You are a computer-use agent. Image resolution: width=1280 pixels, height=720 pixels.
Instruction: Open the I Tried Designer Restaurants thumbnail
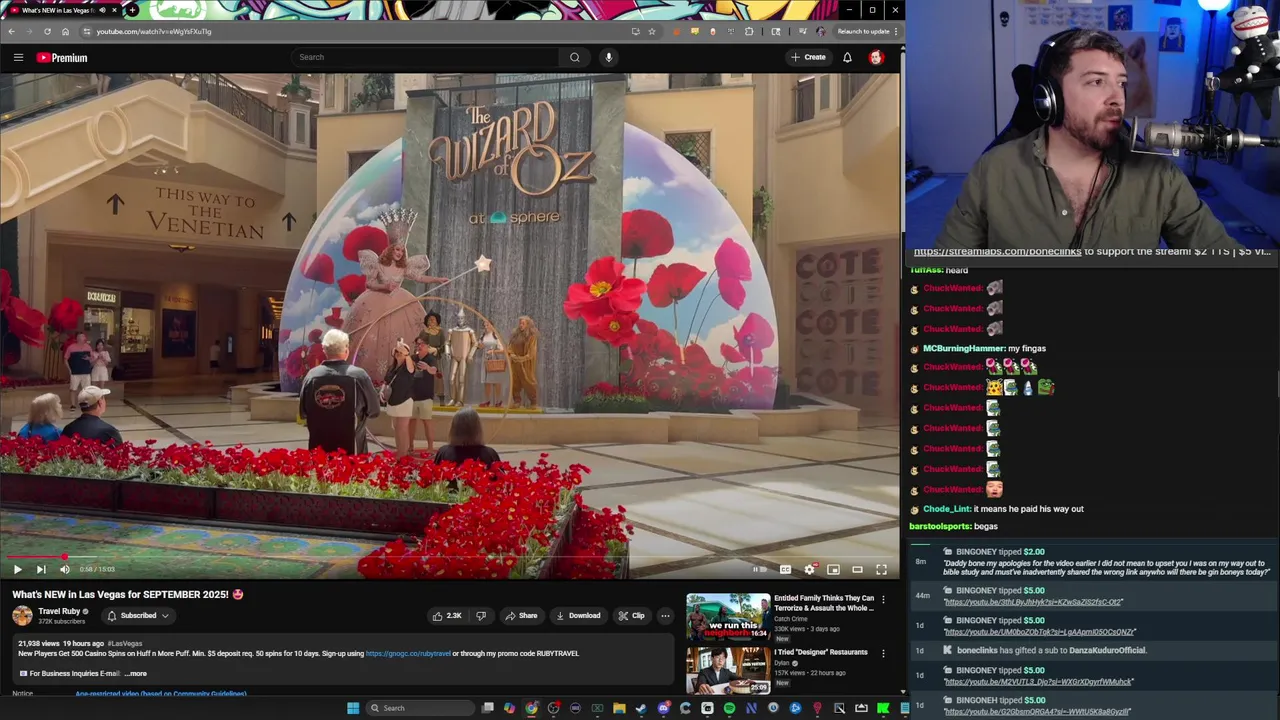click(x=728, y=670)
